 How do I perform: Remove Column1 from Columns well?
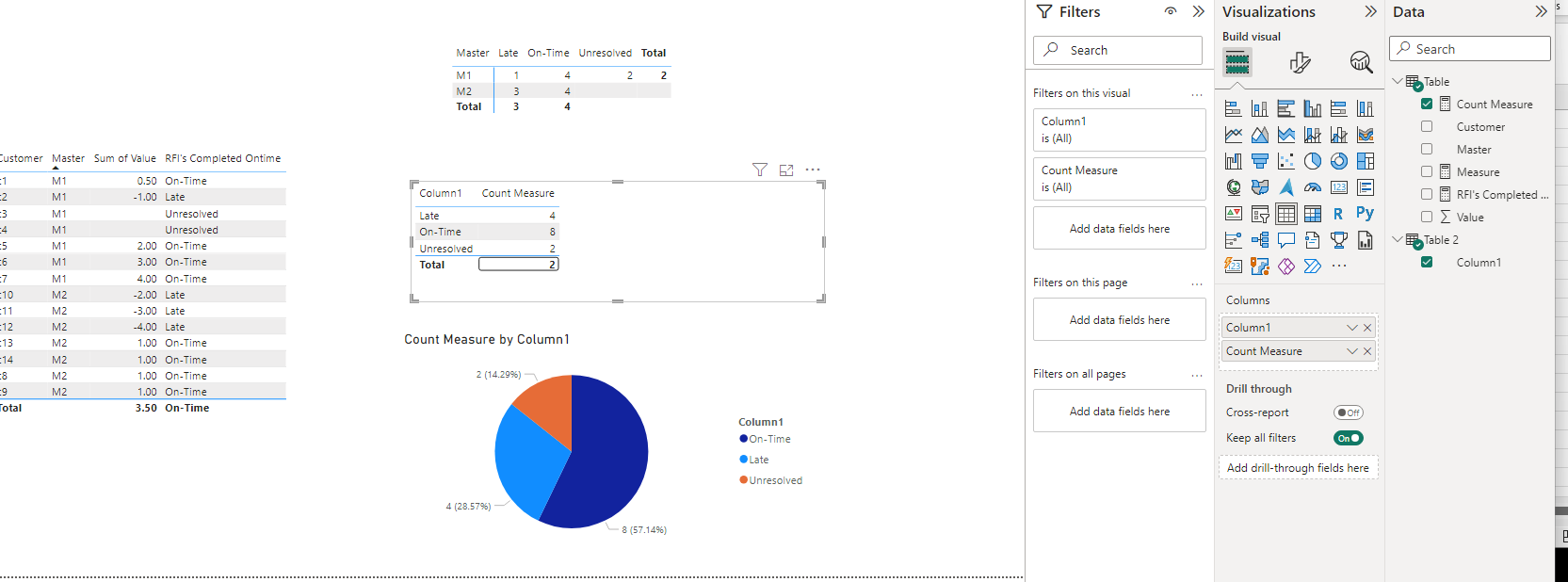click(x=1367, y=328)
